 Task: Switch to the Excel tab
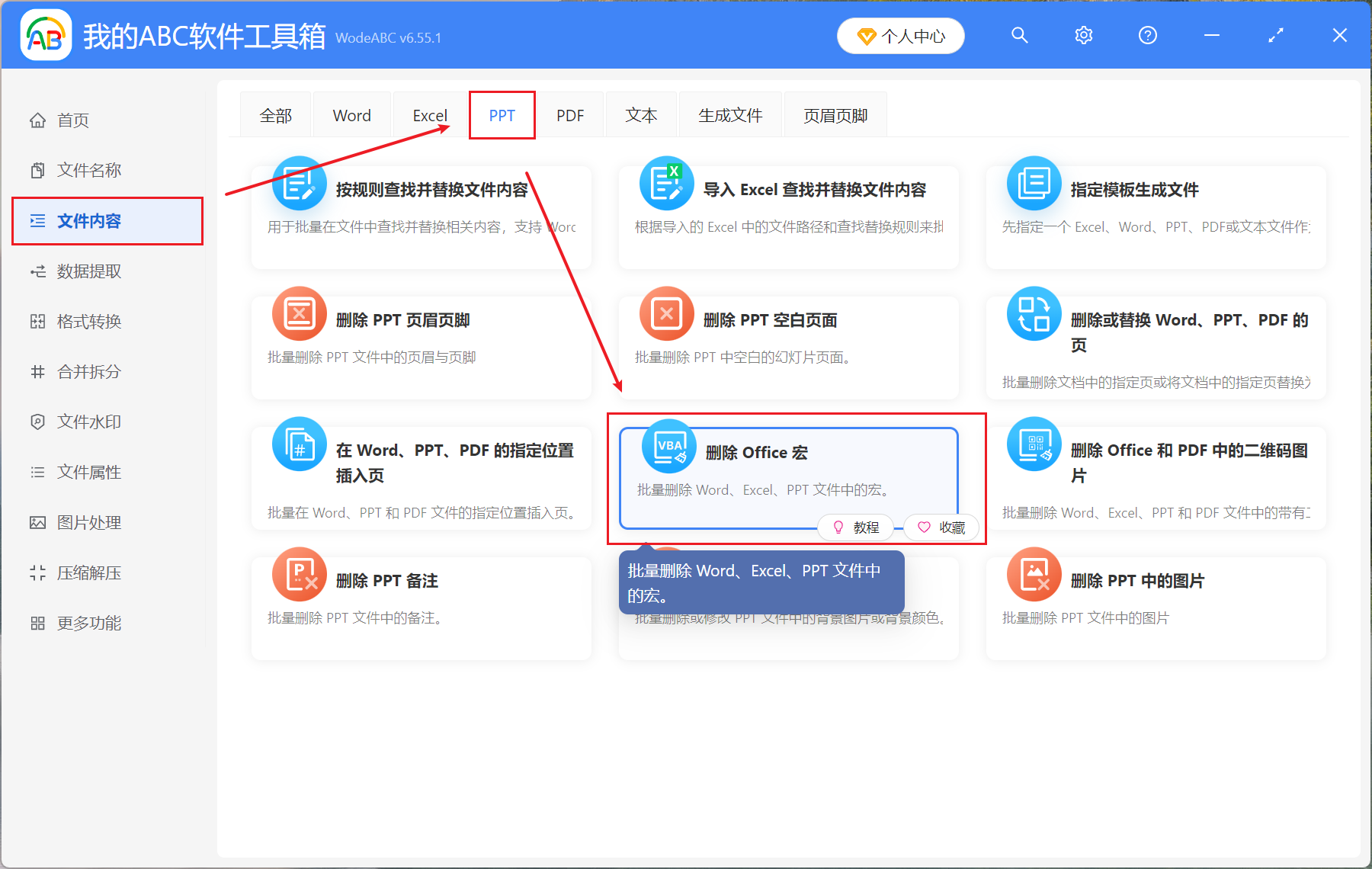[429, 115]
